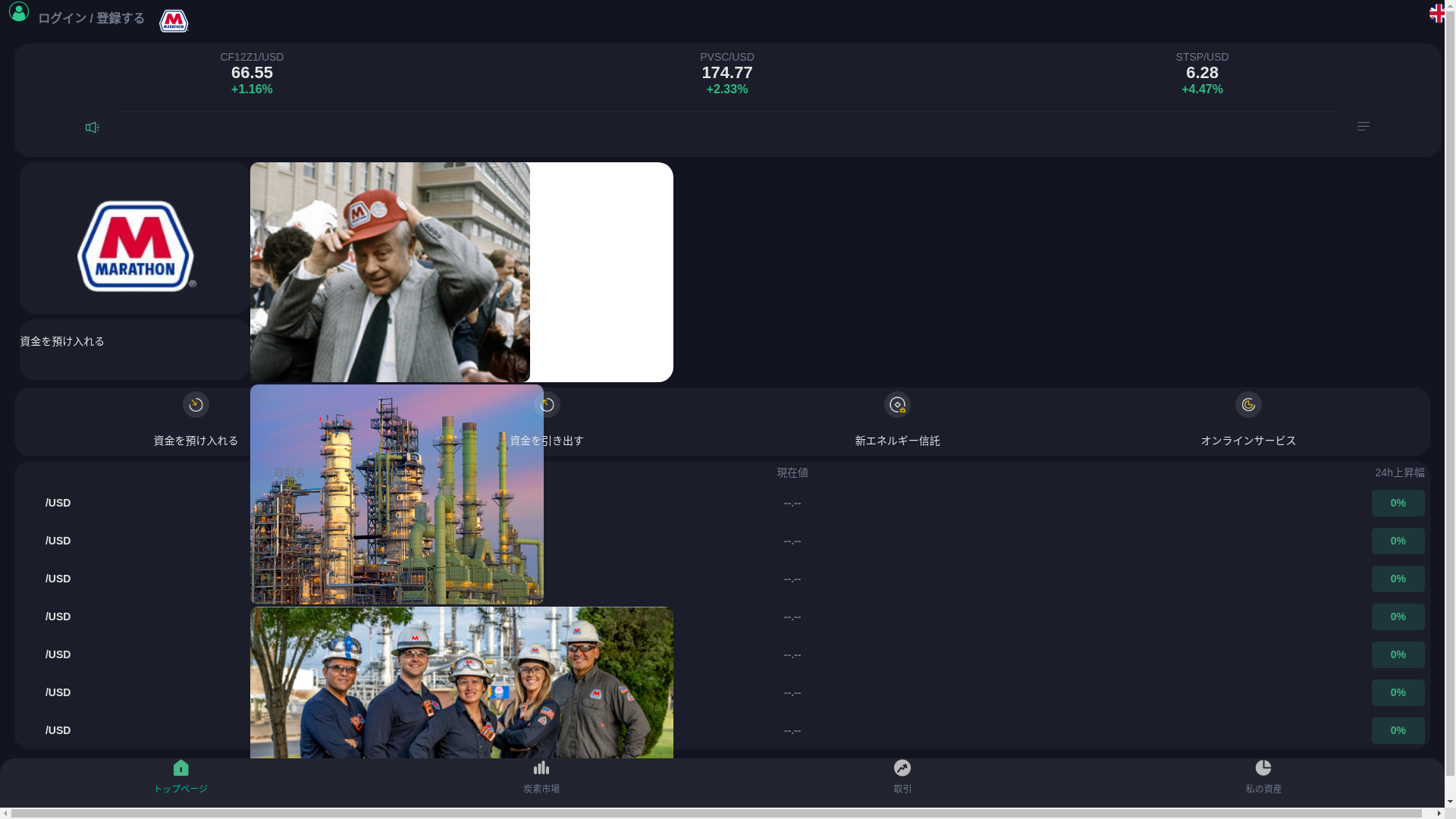The image size is (1456, 819).
Task: Click the vertical scrollbar down arrow
Action: tap(1450, 801)
